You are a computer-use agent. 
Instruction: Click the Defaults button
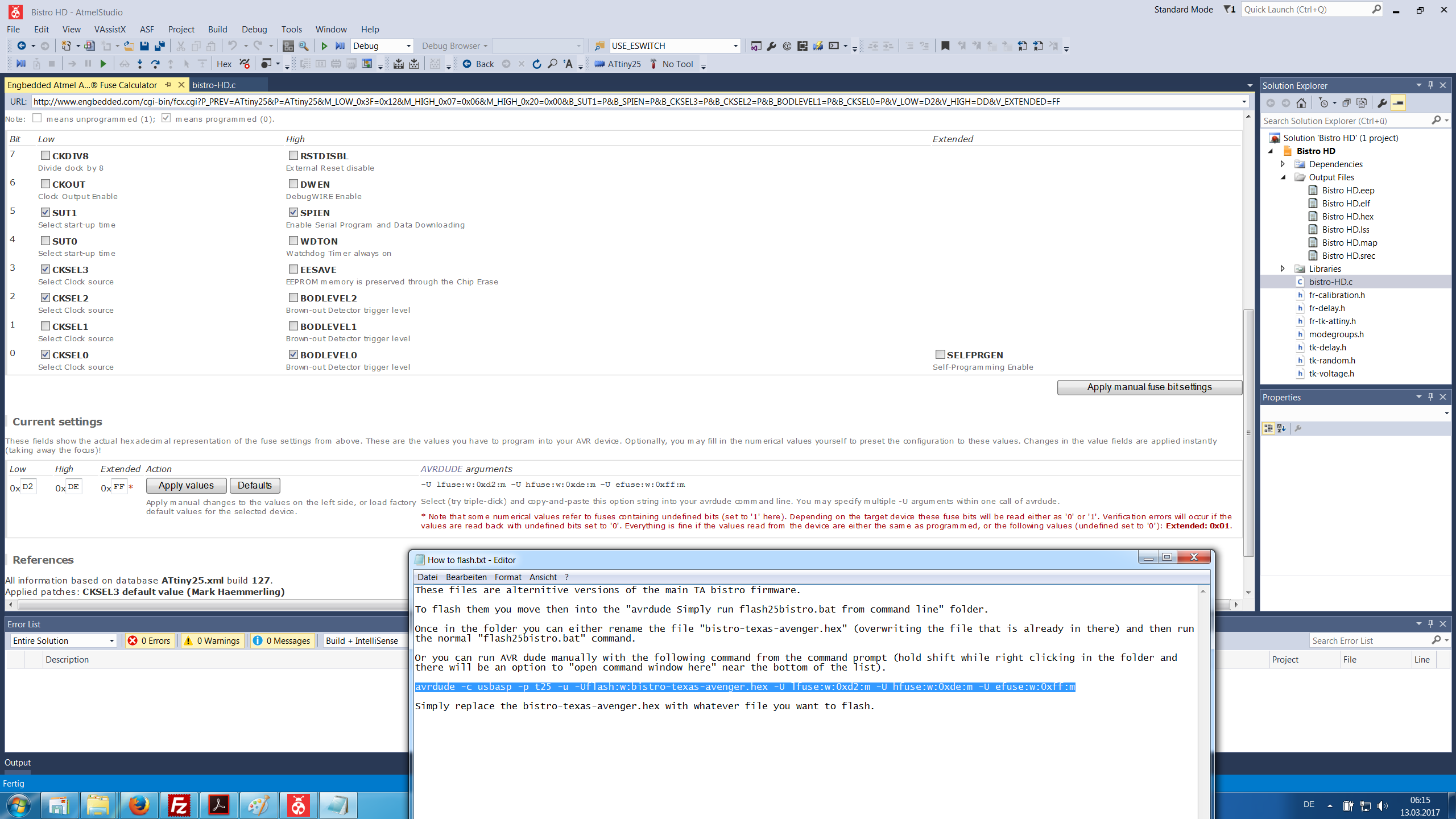pos(254,486)
